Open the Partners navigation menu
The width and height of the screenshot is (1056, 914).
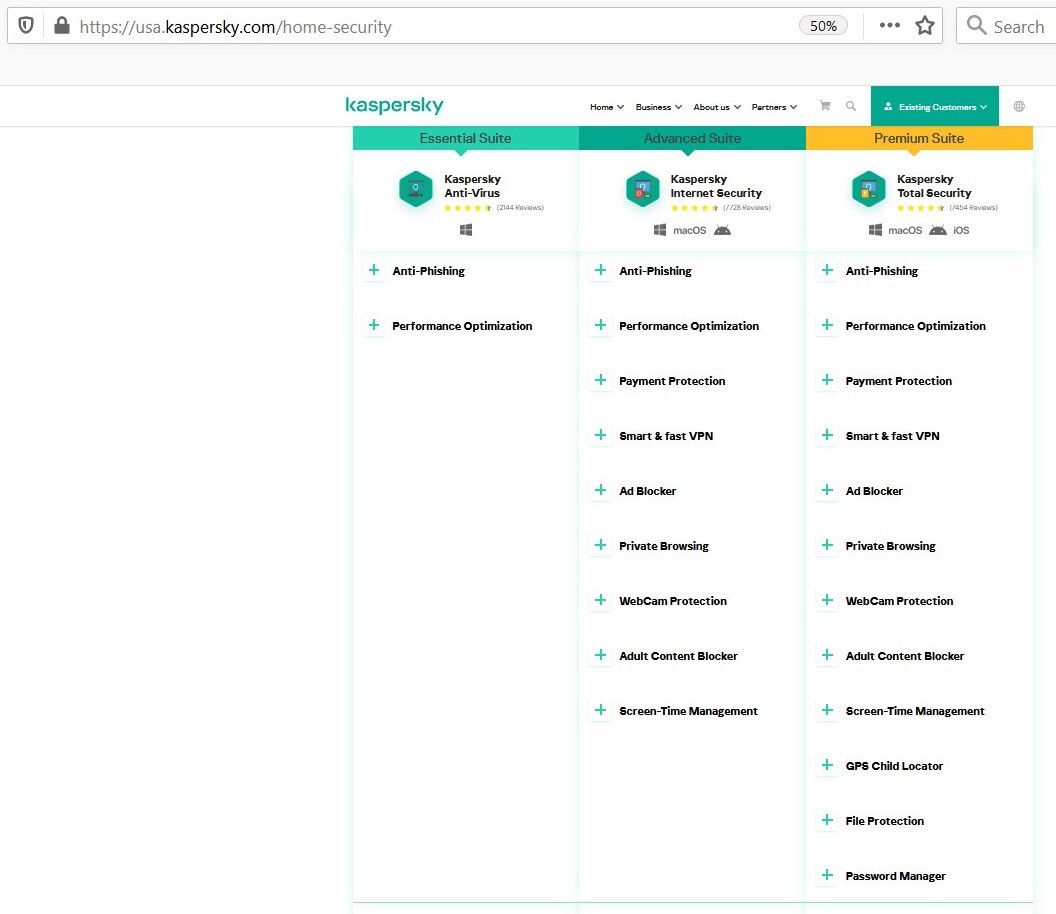pos(774,107)
